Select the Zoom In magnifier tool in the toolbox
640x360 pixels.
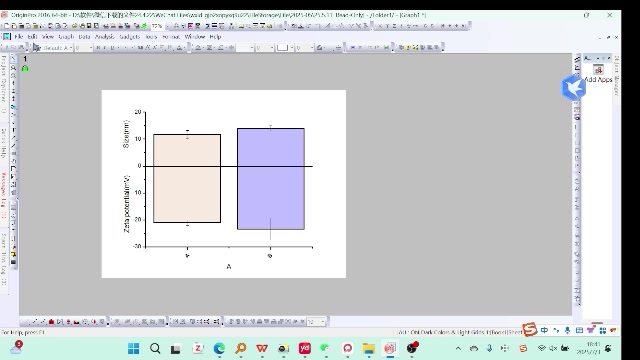[x=13, y=68]
